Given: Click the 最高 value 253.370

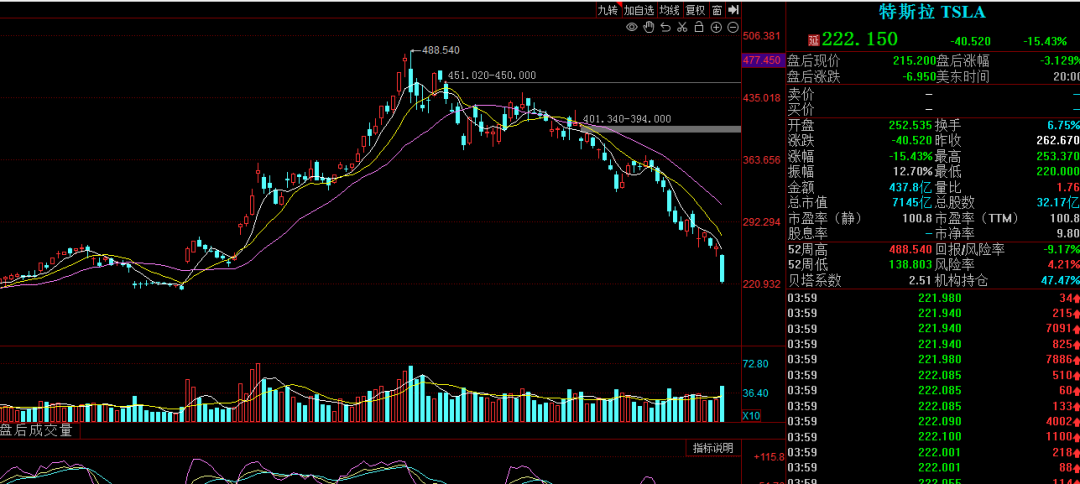Looking at the screenshot, I should (1059, 156).
